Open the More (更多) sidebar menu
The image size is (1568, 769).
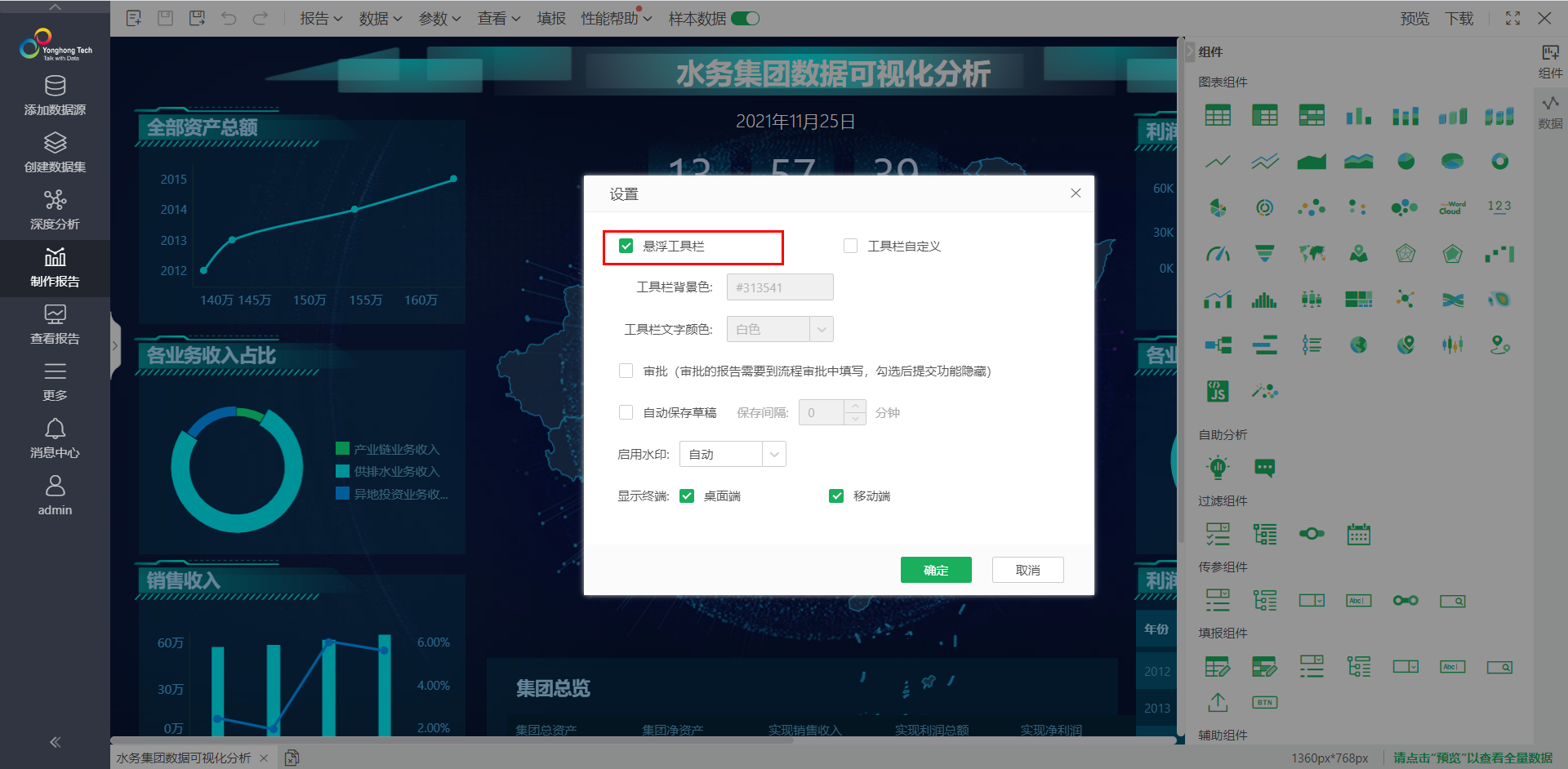(x=55, y=381)
